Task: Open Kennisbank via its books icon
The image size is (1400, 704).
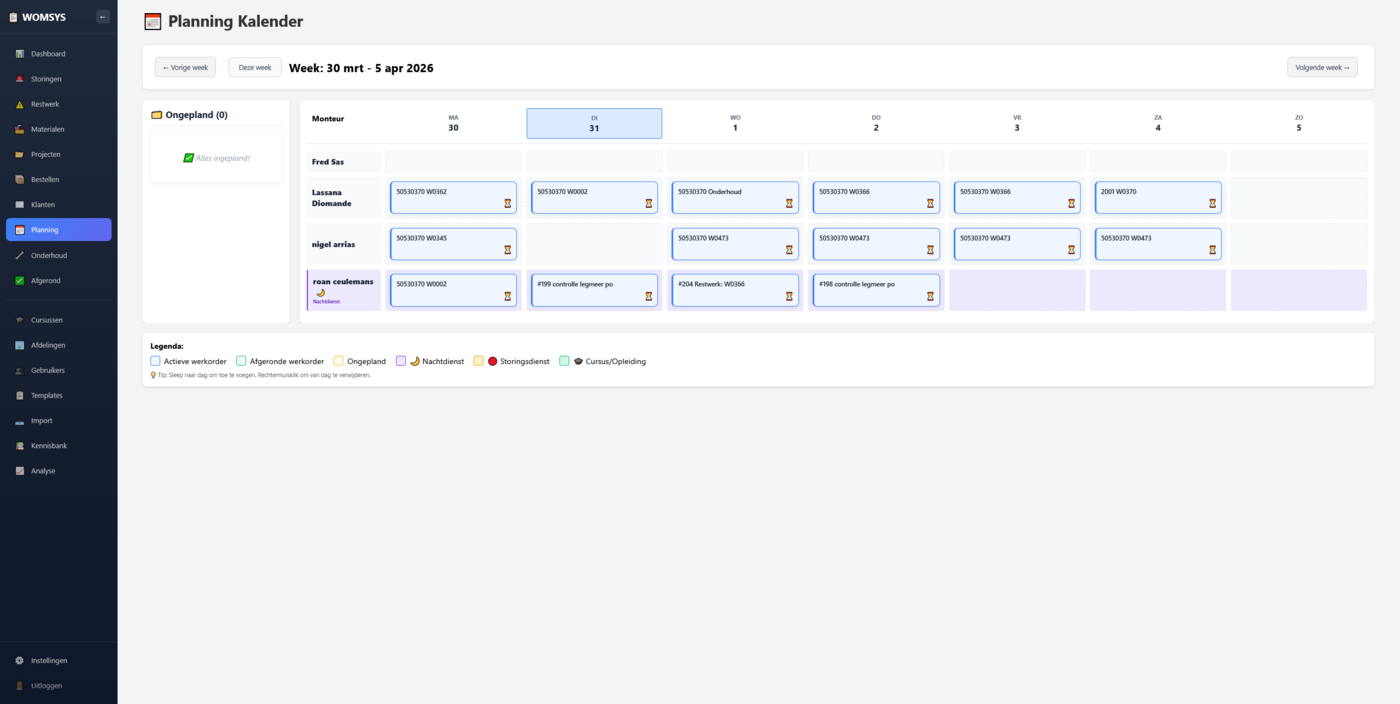Action: [18, 445]
